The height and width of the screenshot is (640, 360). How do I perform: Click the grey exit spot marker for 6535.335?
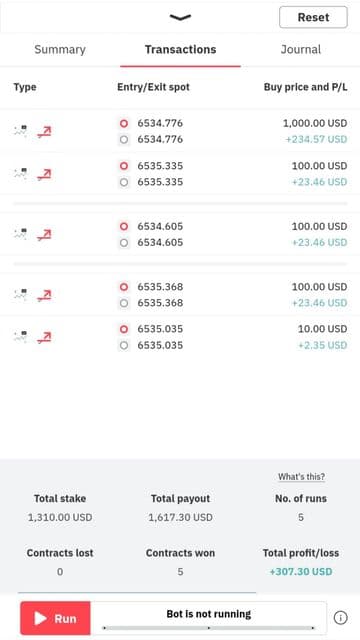pos(124,182)
